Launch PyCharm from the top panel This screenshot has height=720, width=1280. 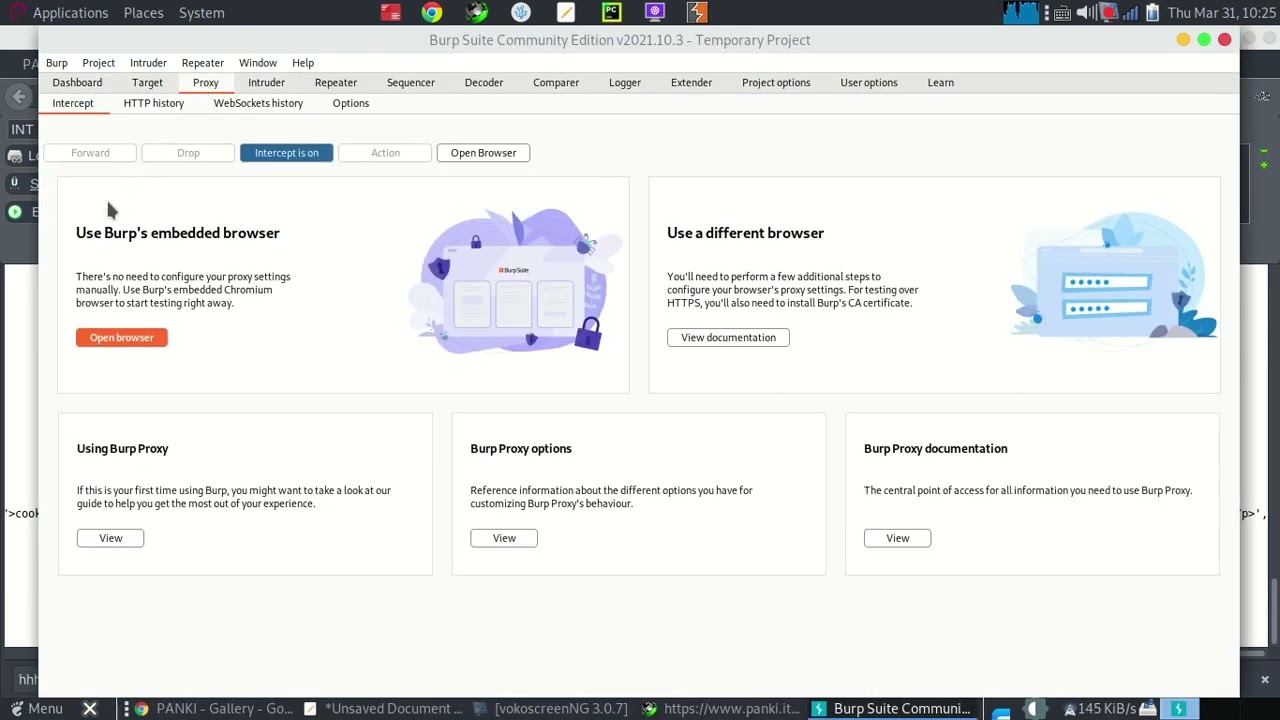click(611, 13)
